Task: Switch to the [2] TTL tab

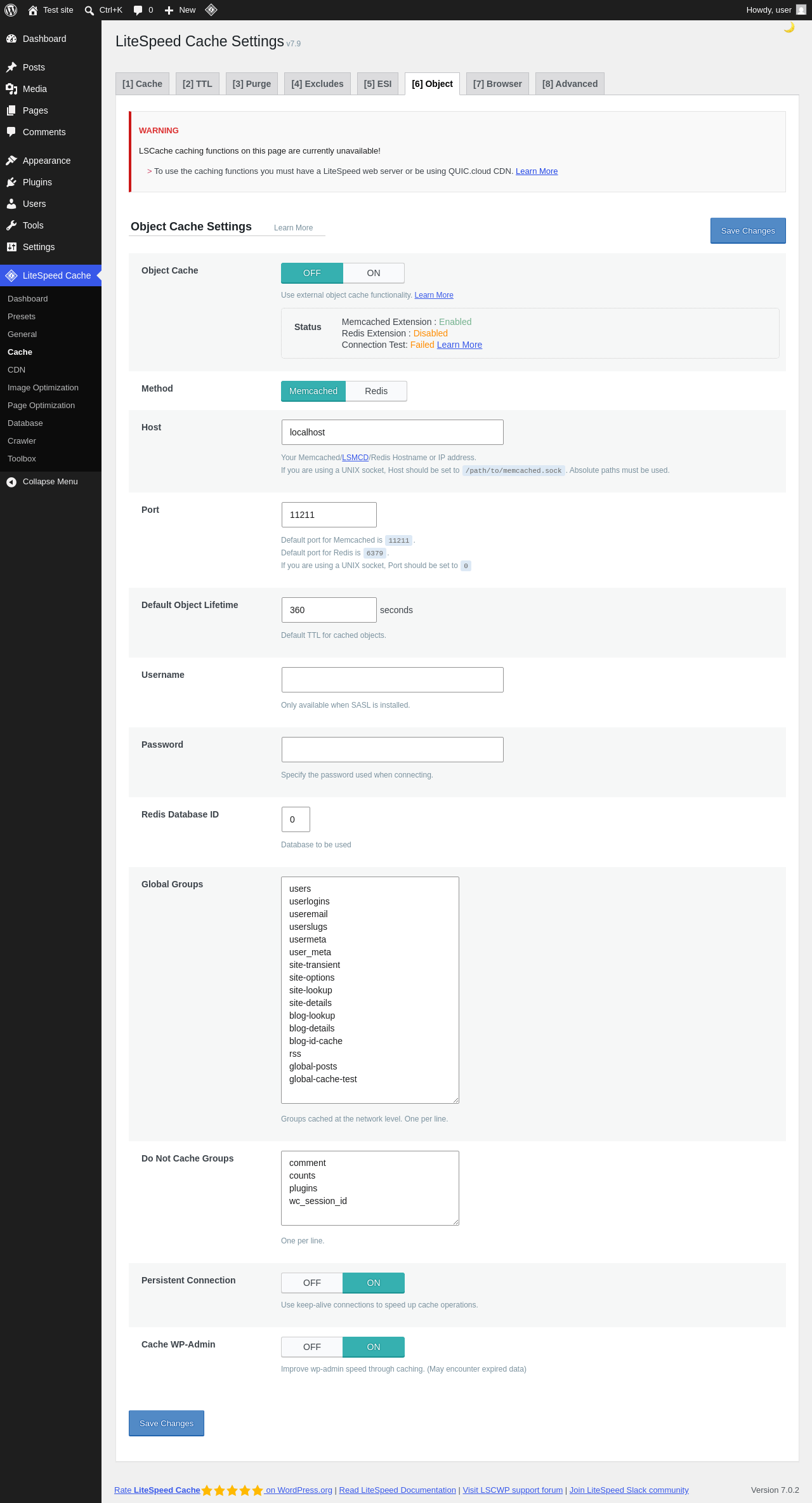Action: (x=197, y=84)
